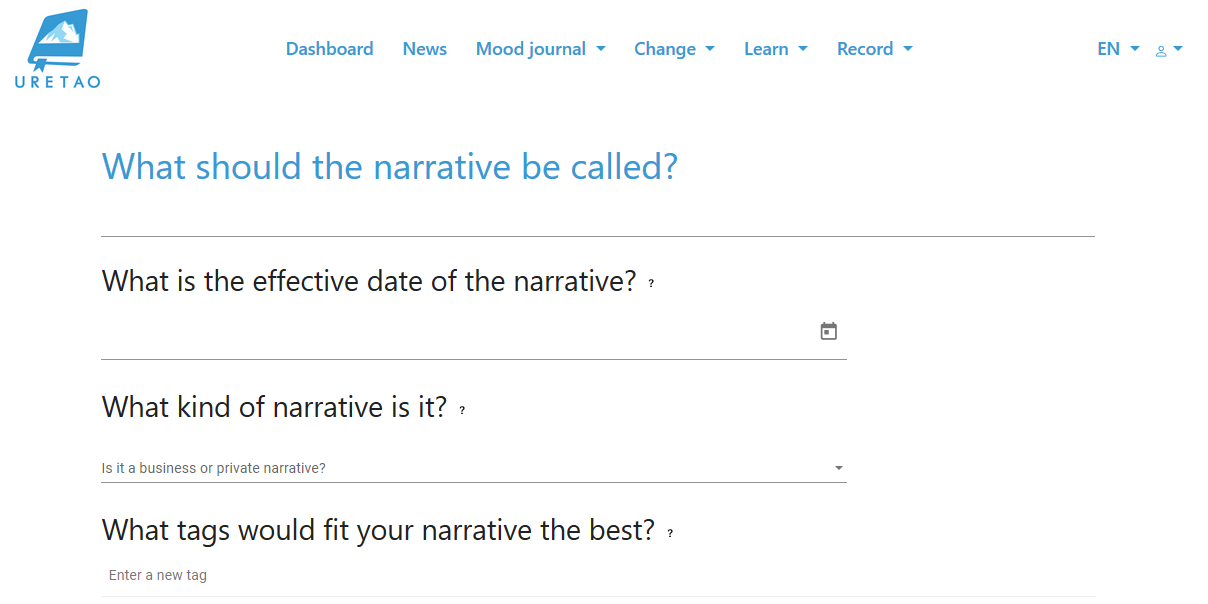Open the Change dropdown menu
This screenshot has width=1208, height=604.
674,49
